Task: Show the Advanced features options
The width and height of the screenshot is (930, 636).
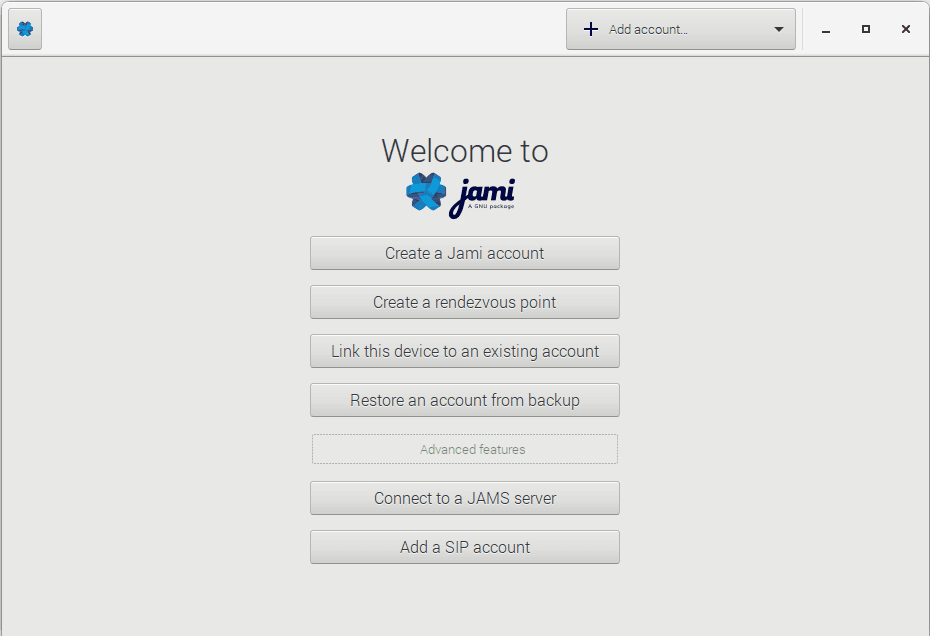Action: (x=464, y=449)
